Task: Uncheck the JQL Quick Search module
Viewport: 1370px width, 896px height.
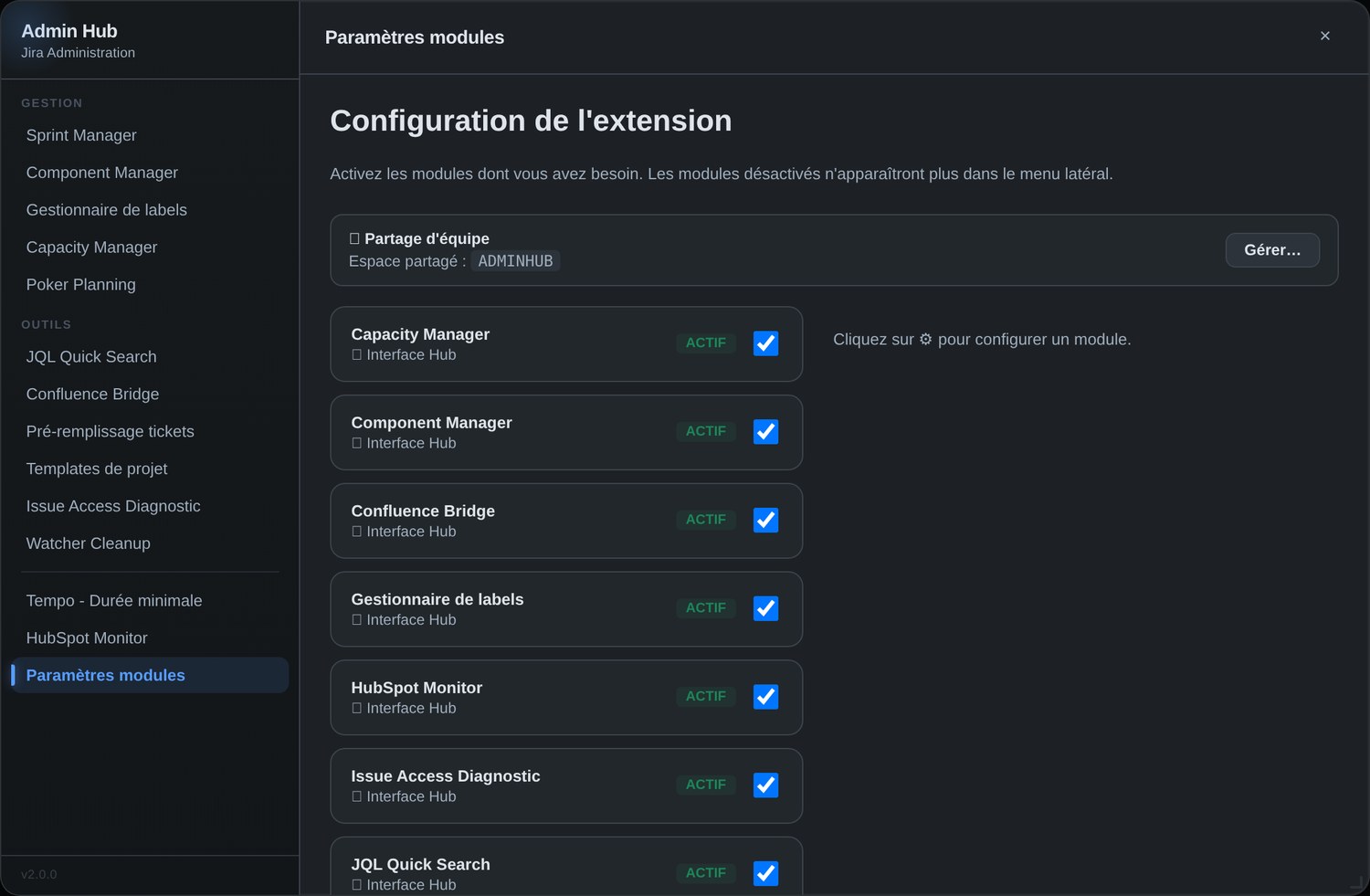Action: click(765, 874)
